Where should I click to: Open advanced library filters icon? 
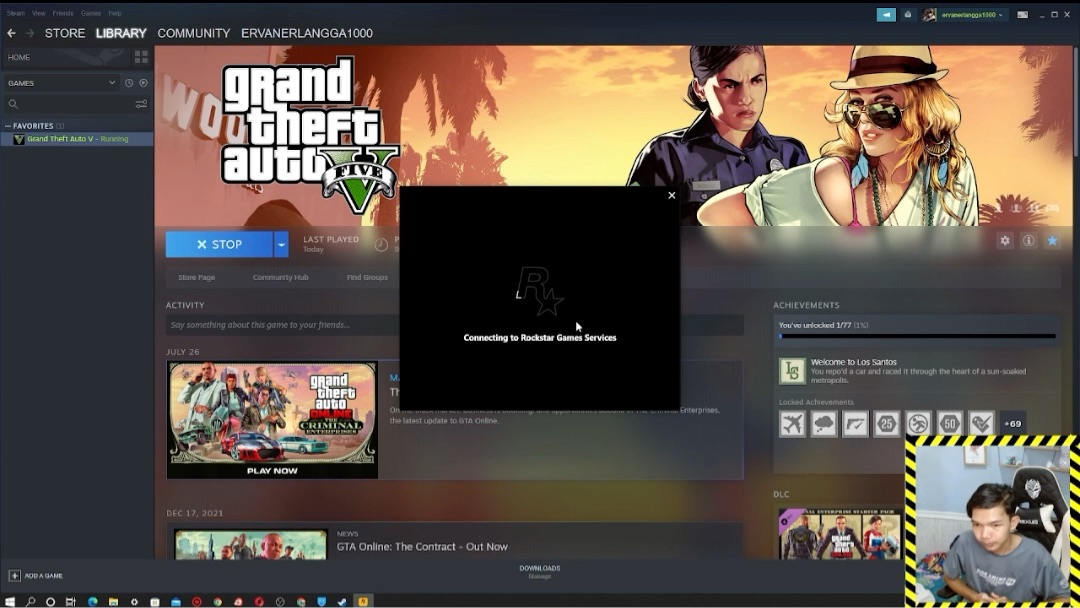coord(141,104)
